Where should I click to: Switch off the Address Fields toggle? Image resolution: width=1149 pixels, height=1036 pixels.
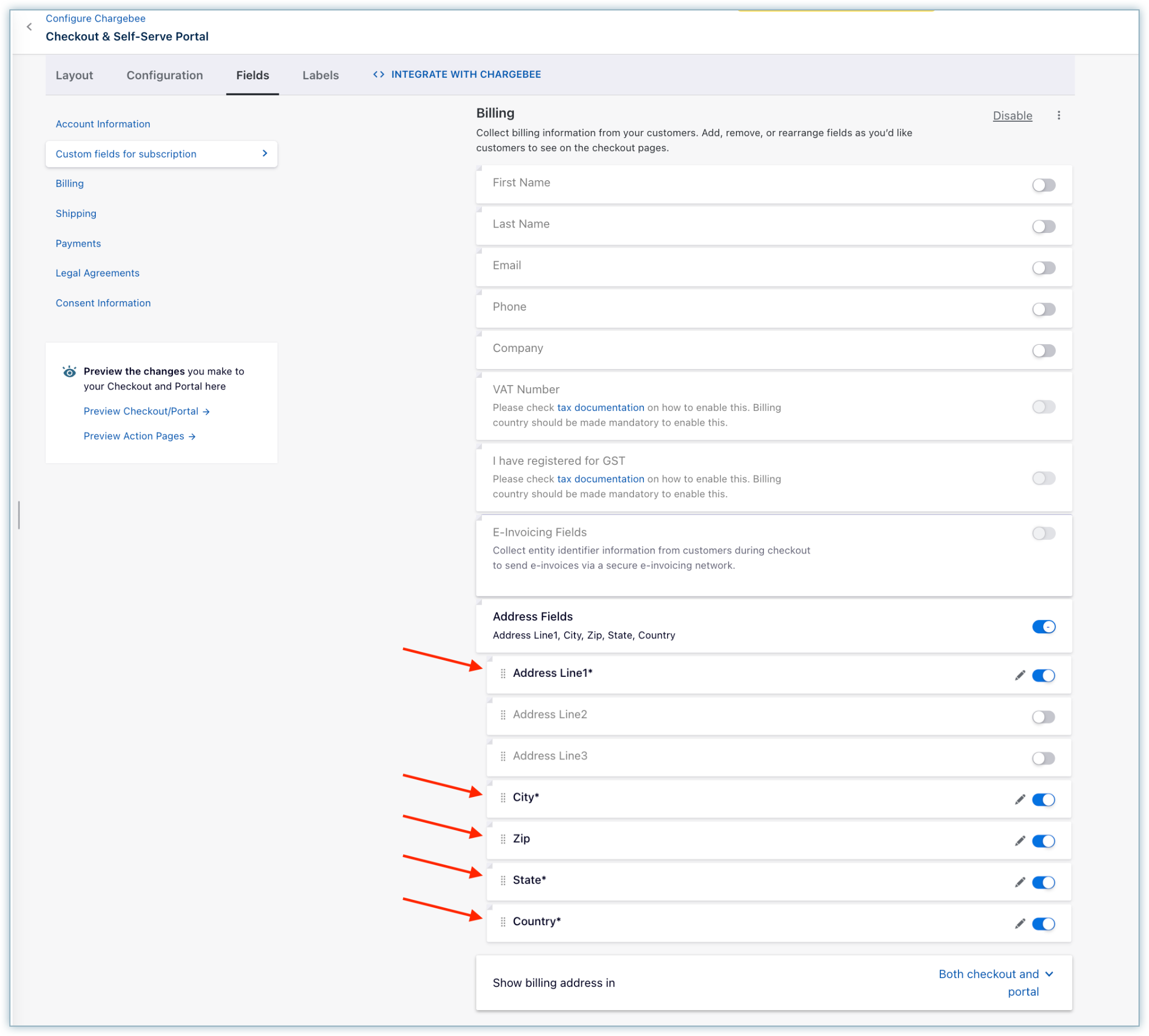1043,627
